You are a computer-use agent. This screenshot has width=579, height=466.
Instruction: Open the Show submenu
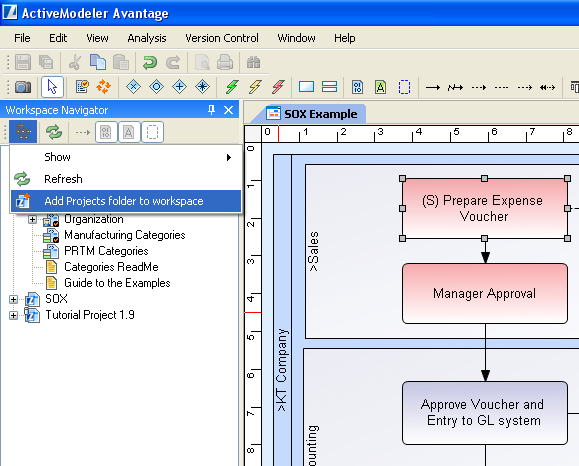126,157
